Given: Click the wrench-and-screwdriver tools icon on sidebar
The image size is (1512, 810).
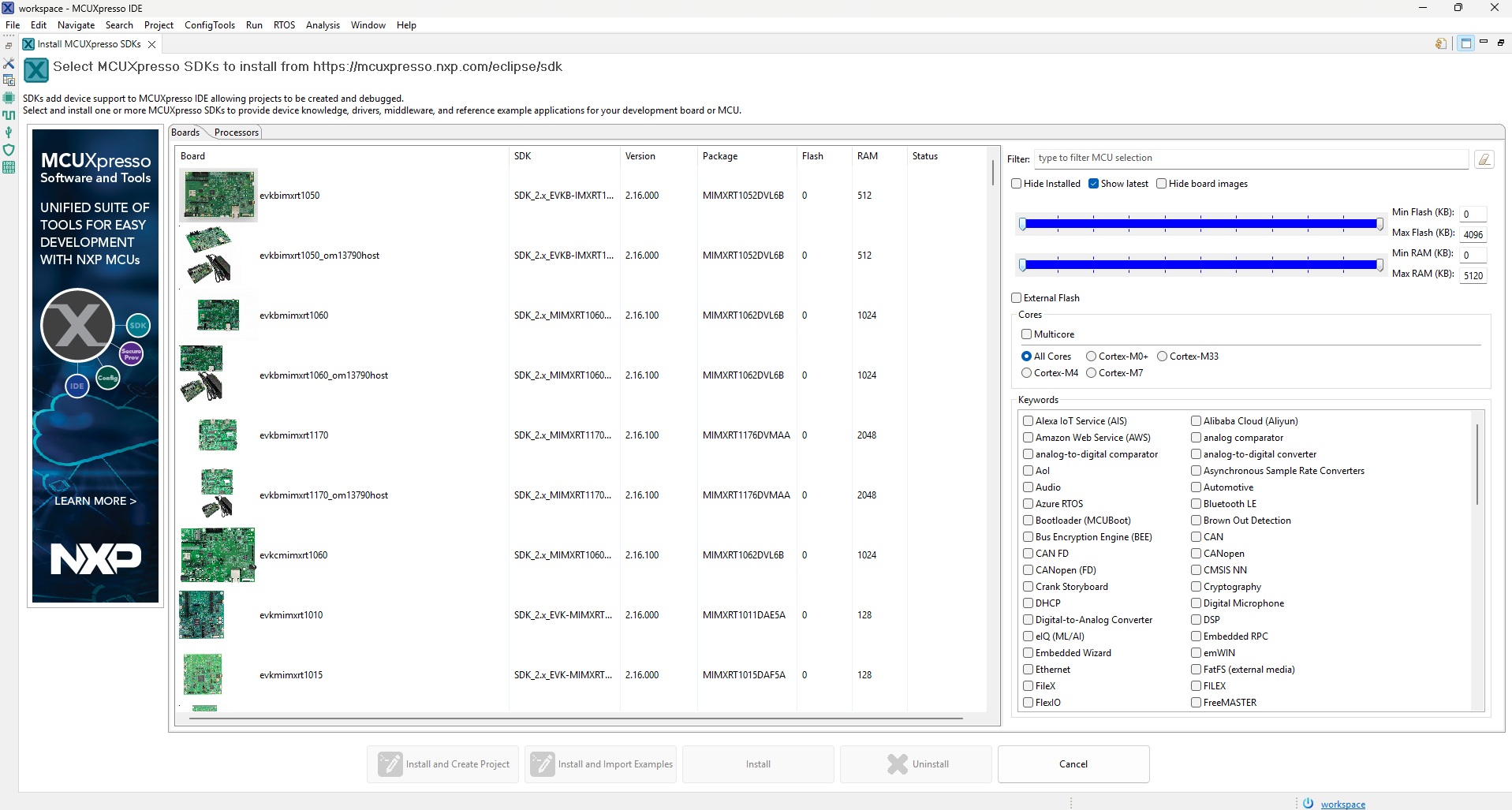Looking at the screenshot, I should pos(9,63).
